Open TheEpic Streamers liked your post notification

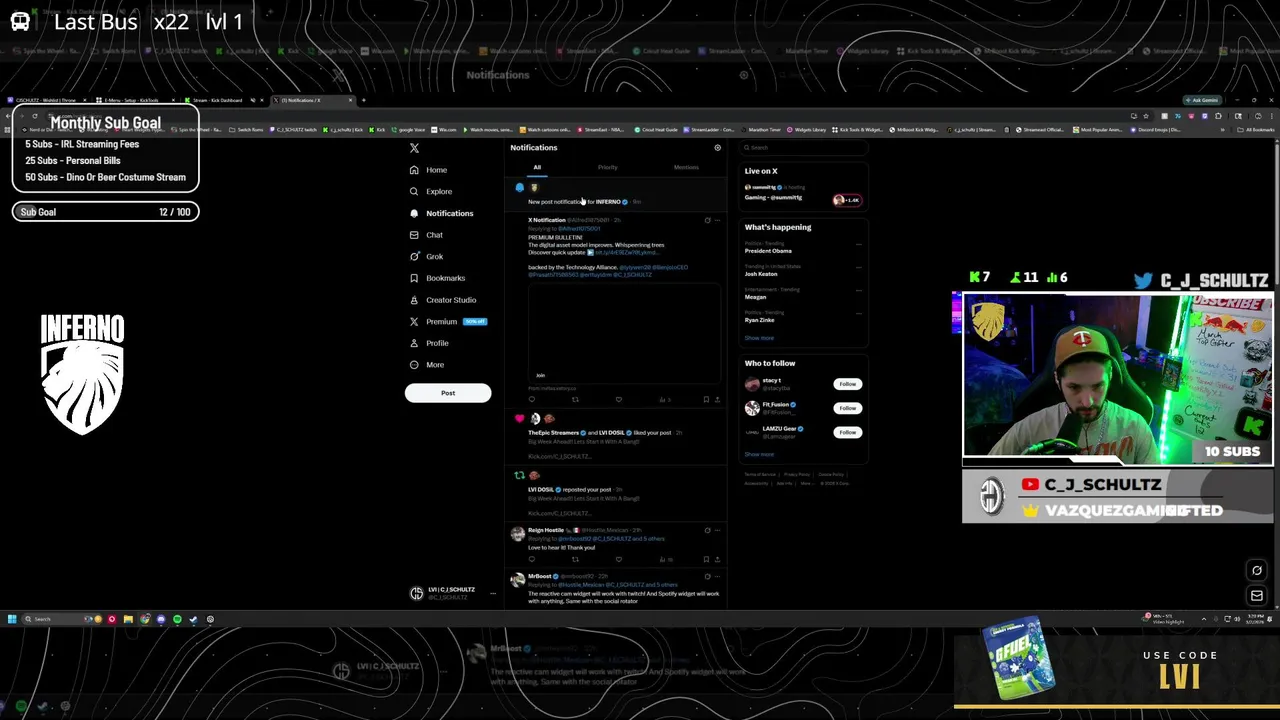tap(615, 438)
